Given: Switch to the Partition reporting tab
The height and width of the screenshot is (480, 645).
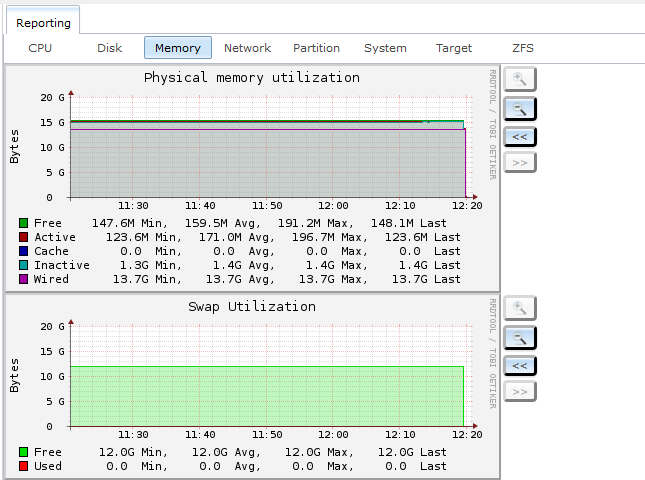Looking at the screenshot, I should (316, 48).
